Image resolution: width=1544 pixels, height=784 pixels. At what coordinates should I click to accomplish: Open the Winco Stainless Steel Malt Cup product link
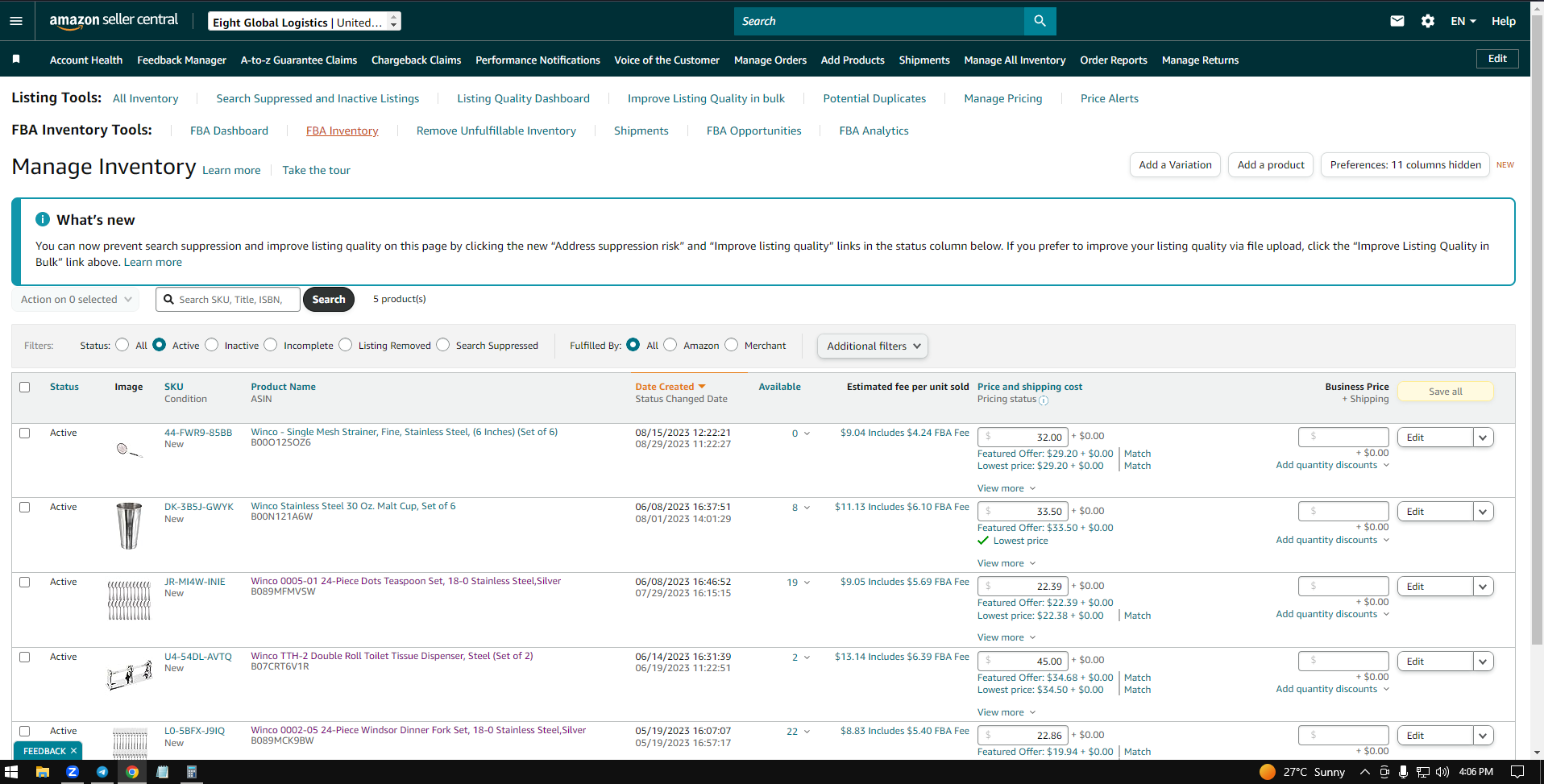coord(353,506)
